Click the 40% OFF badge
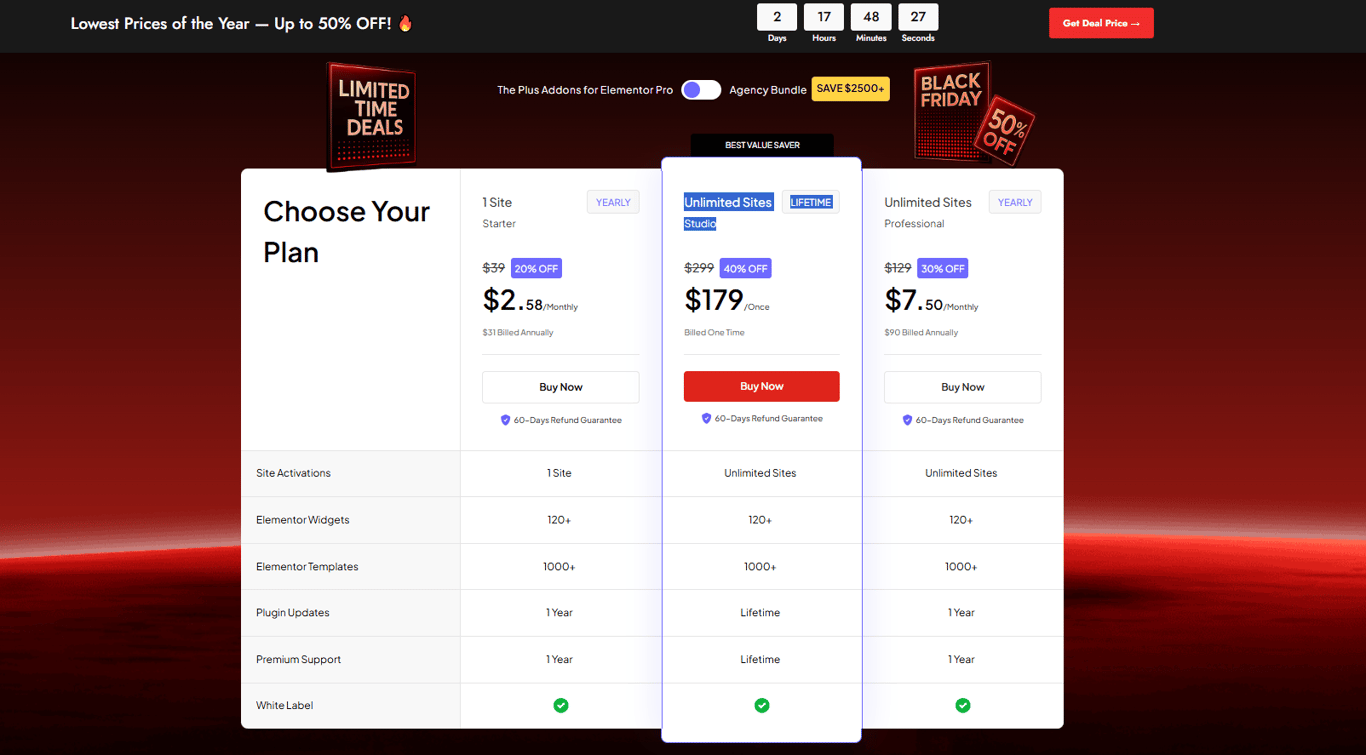 point(745,268)
